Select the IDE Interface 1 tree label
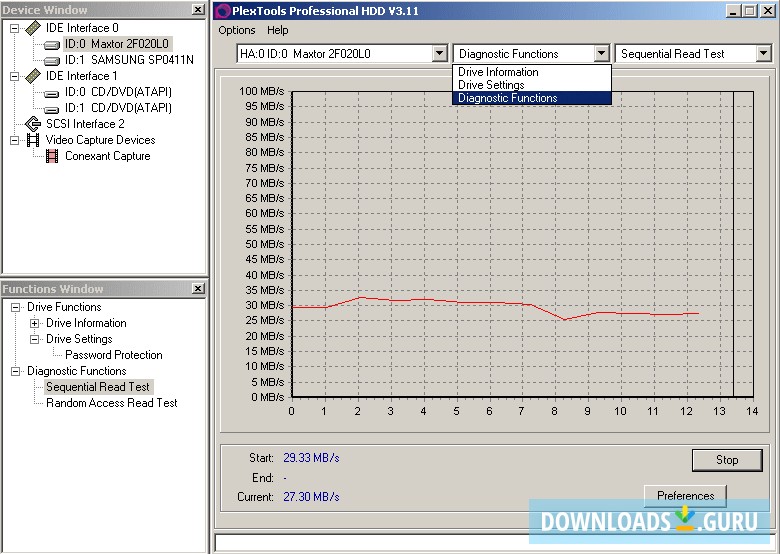This screenshot has width=780, height=554. click(82, 76)
